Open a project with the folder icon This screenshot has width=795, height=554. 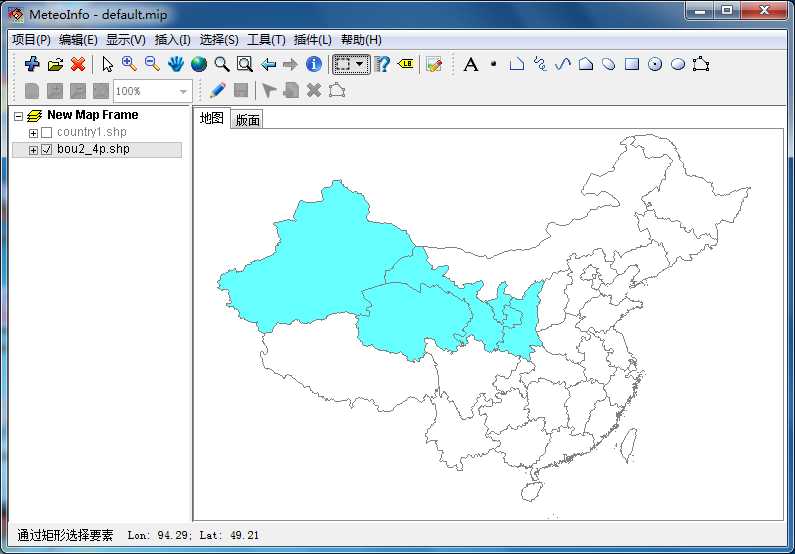click(x=55, y=64)
